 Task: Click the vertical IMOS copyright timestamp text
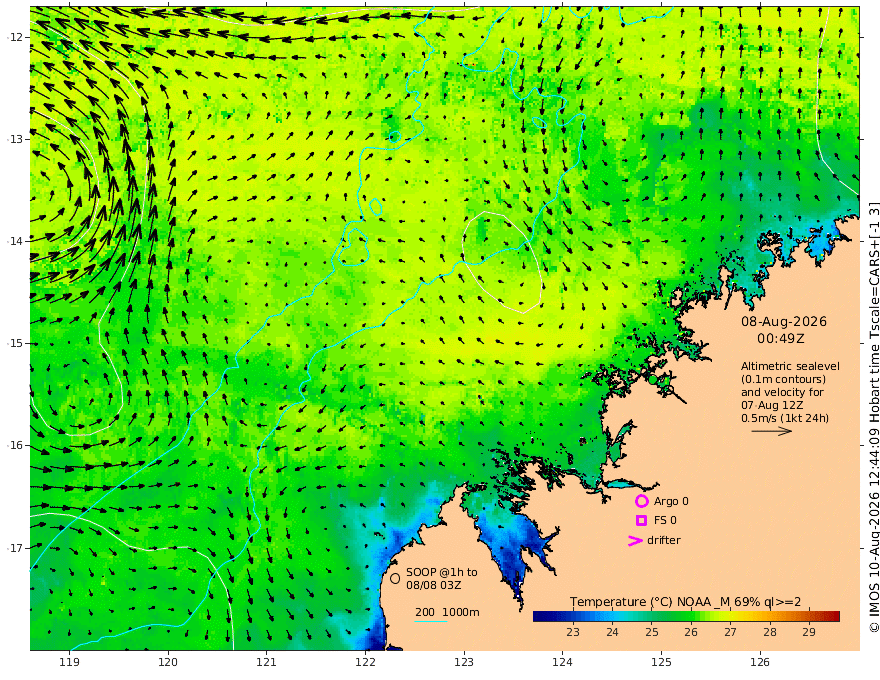coord(874,417)
